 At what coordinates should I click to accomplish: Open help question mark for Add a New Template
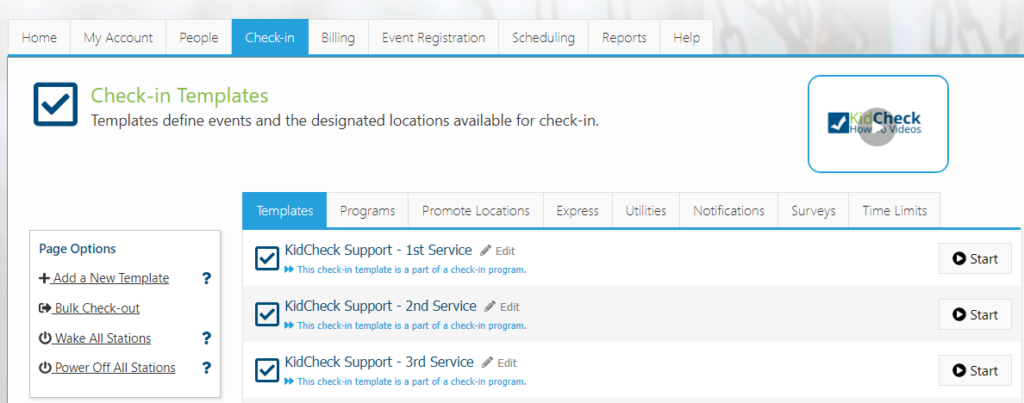click(206, 279)
